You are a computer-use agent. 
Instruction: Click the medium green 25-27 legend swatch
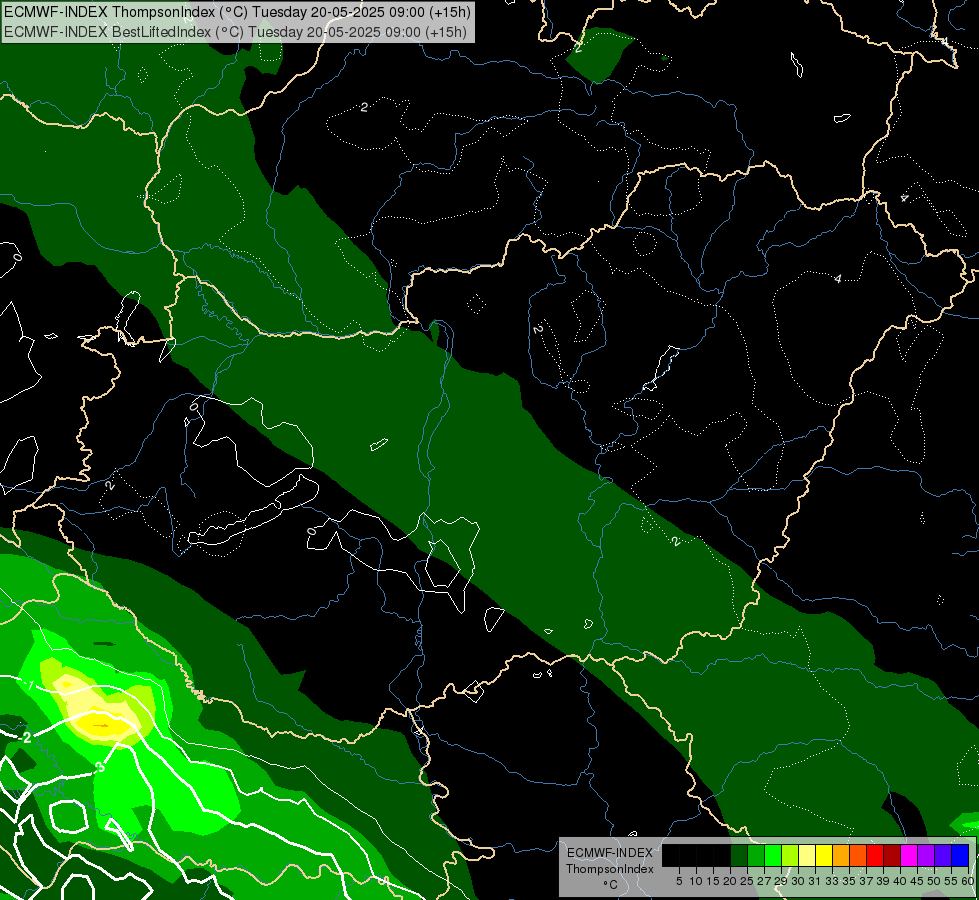click(756, 856)
